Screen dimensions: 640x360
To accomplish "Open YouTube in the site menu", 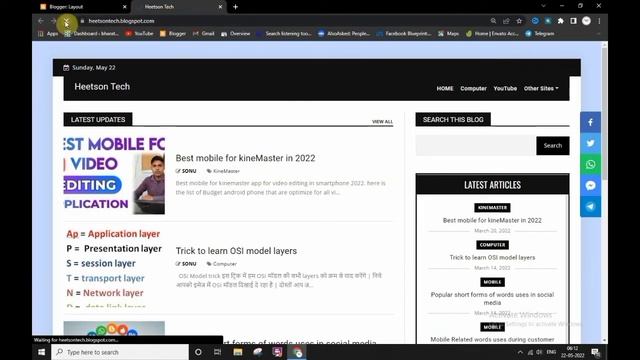I will (x=505, y=89).
